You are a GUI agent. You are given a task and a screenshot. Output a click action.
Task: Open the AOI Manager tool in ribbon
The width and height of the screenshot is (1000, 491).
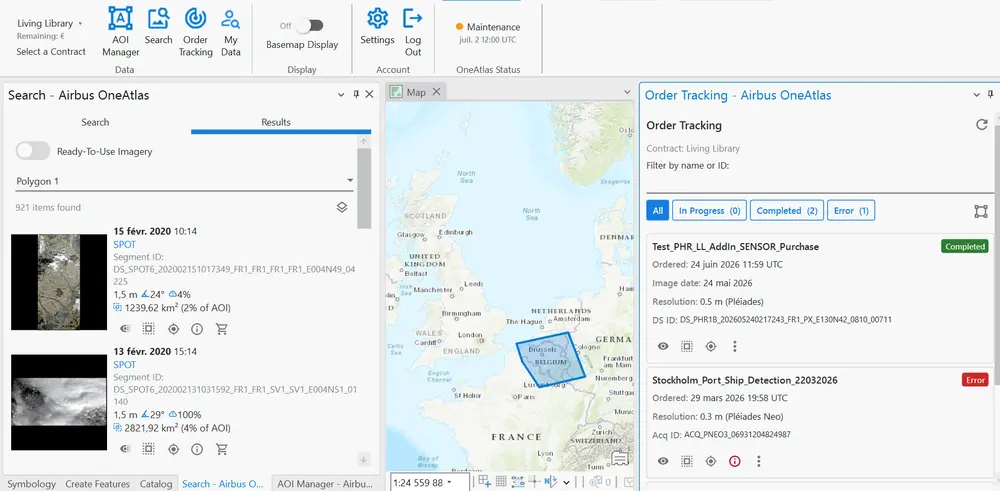point(121,31)
